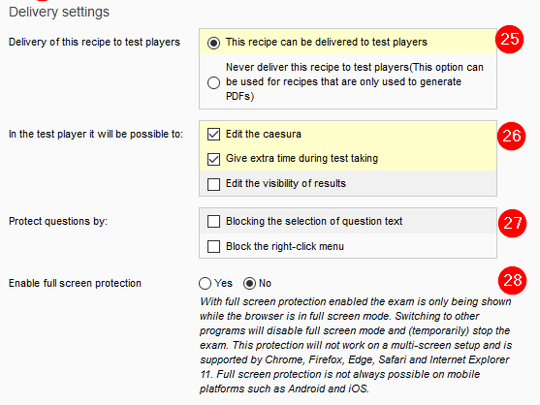Screen dimensions: 540x405
Task: Toggle 'Give extra time during test taking'
Action: coord(214,159)
